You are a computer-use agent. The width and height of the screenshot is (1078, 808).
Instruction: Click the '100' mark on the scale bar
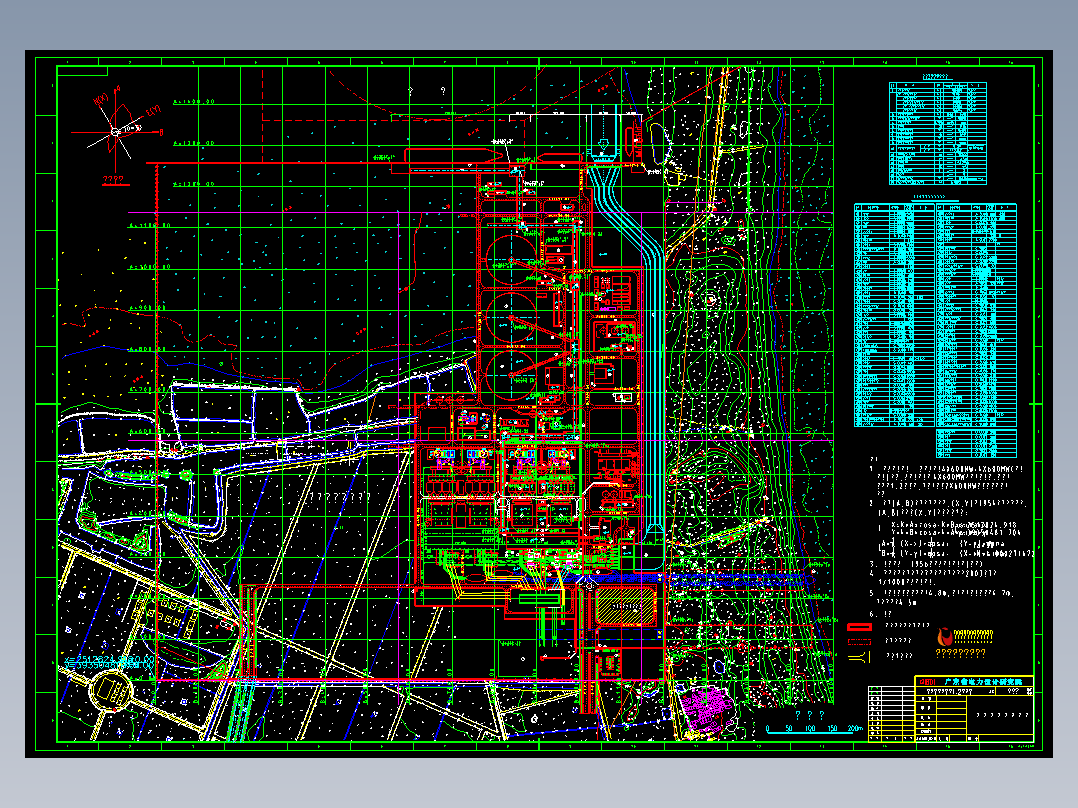coord(810,728)
